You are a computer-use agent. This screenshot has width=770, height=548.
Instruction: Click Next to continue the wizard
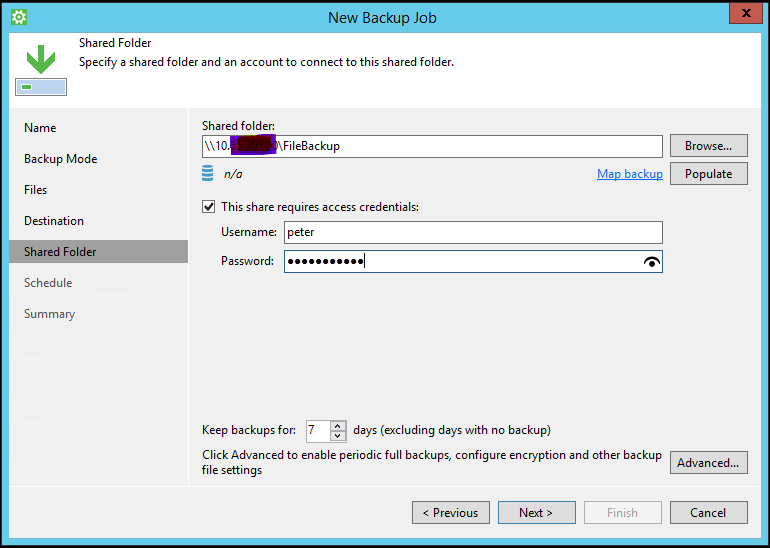coord(536,513)
